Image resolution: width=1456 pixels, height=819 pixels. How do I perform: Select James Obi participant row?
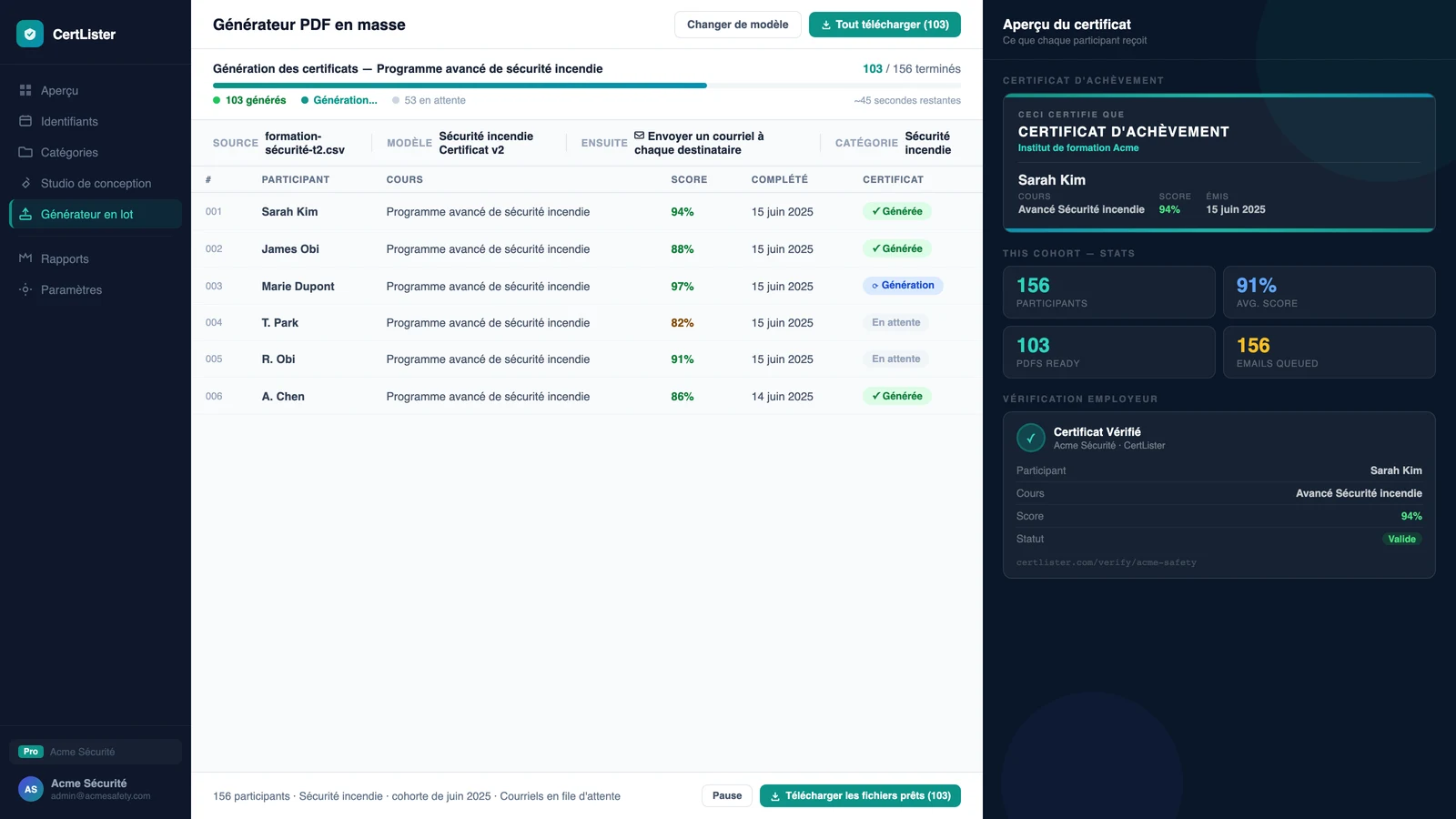pos(587,248)
